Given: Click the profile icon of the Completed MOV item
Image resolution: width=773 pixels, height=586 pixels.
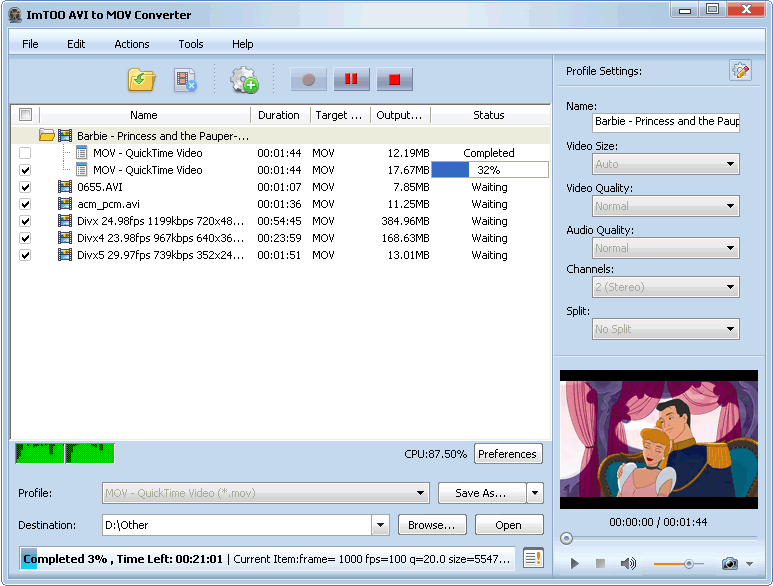Looking at the screenshot, I should 82,153.
